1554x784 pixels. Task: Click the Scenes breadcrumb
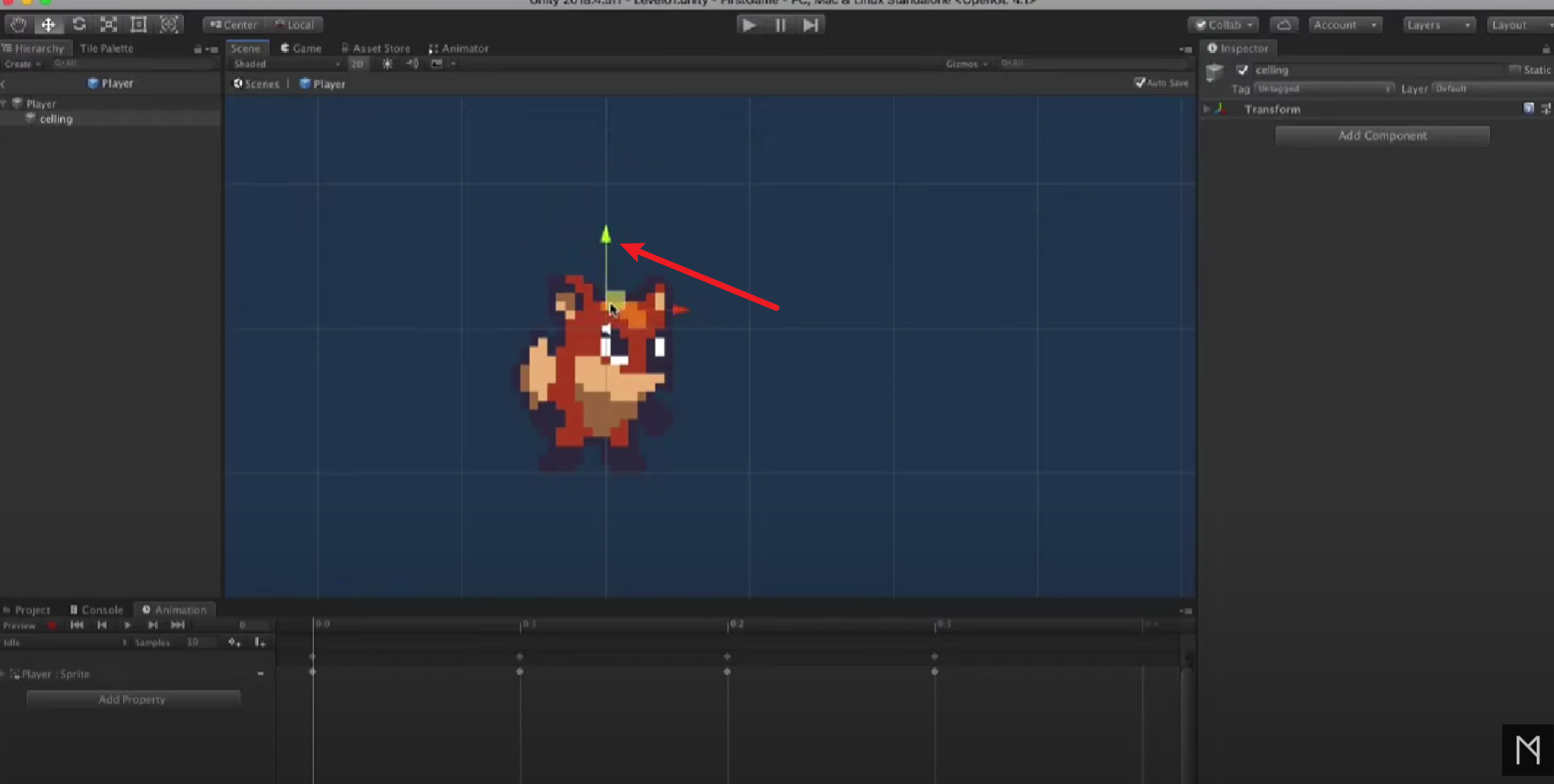tap(257, 84)
